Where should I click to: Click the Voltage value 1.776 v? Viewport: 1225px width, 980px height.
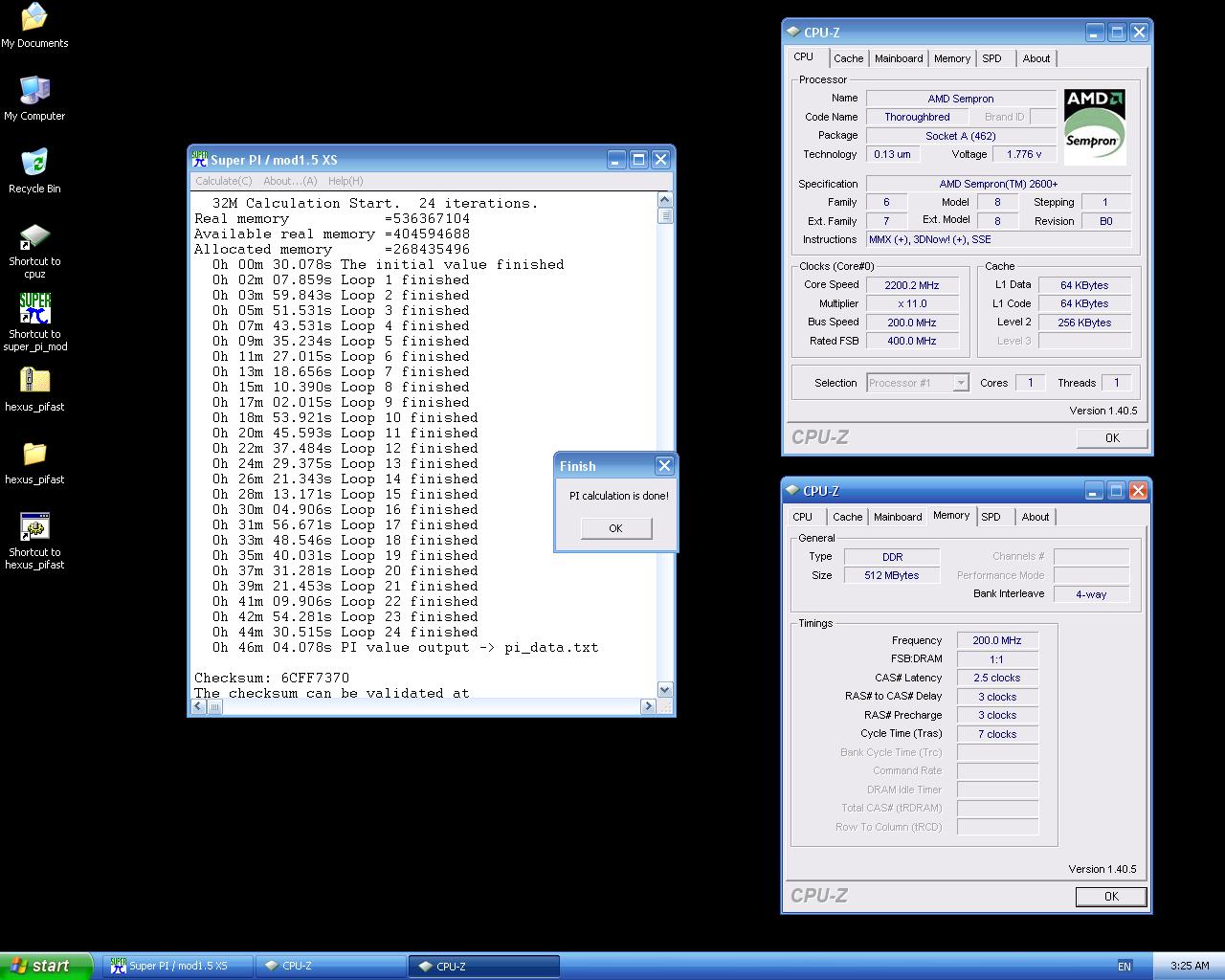point(1025,154)
